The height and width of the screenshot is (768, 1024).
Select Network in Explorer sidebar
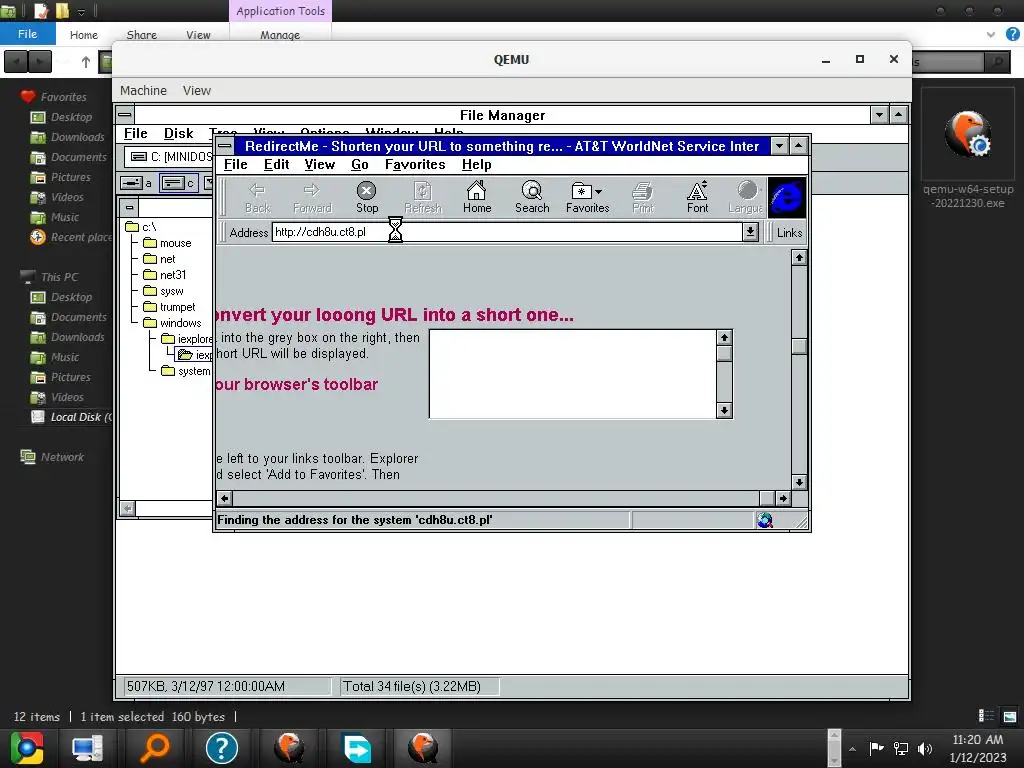[52, 457]
